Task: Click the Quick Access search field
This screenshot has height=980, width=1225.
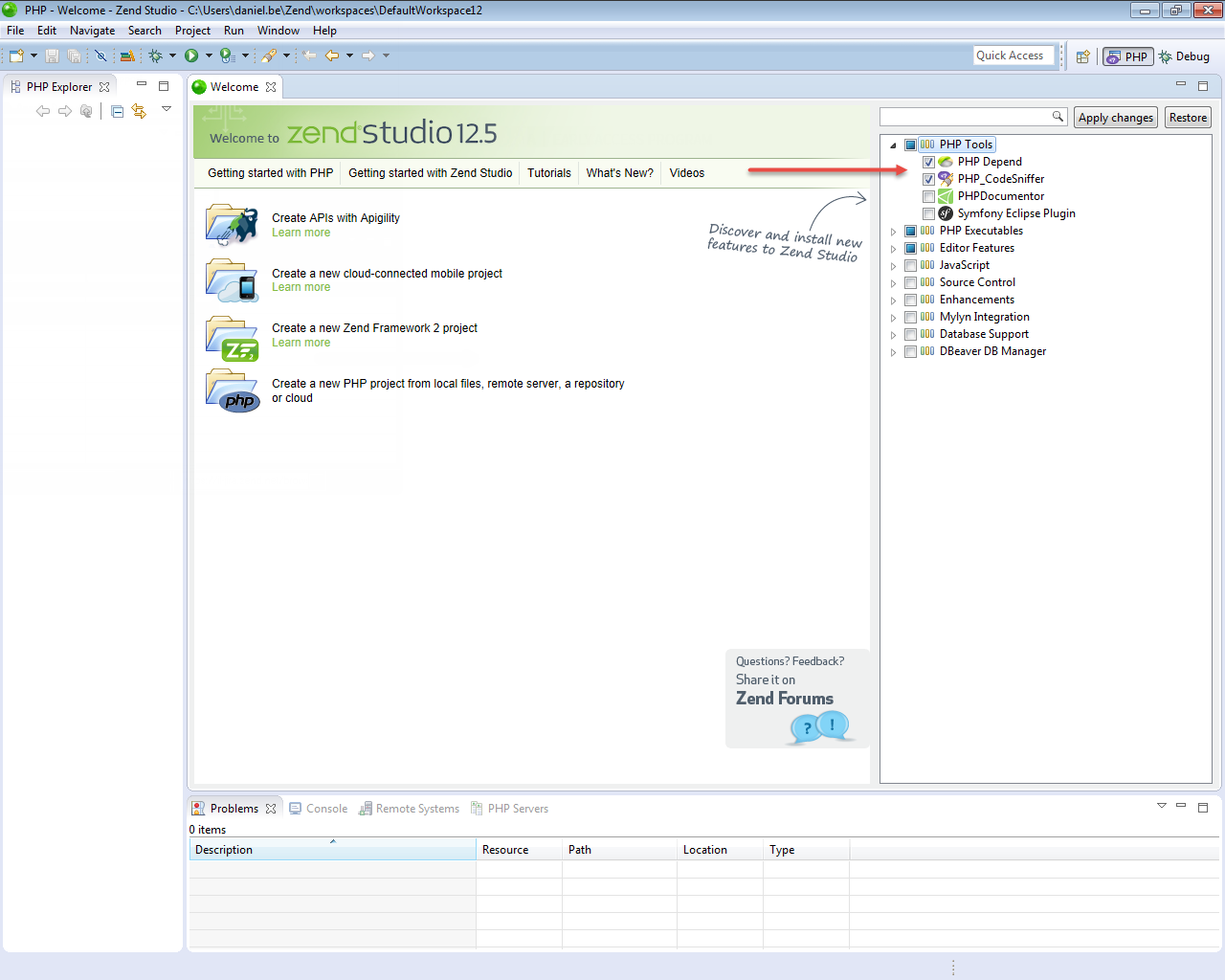Action: pyautogui.click(x=1013, y=56)
